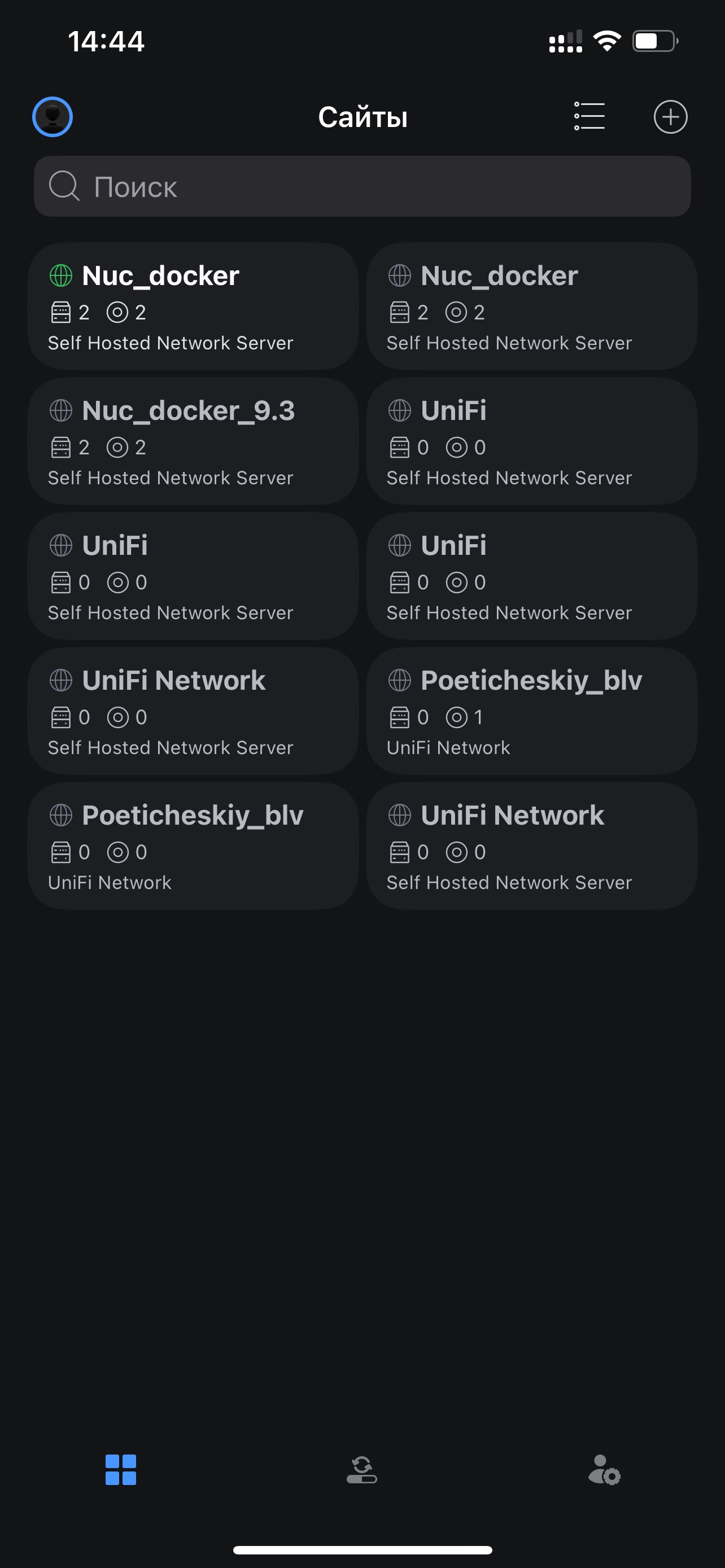The width and height of the screenshot is (725, 1568).
Task: Tap device count icon on Nuc_docker_9.3
Action: coord(61,448)
